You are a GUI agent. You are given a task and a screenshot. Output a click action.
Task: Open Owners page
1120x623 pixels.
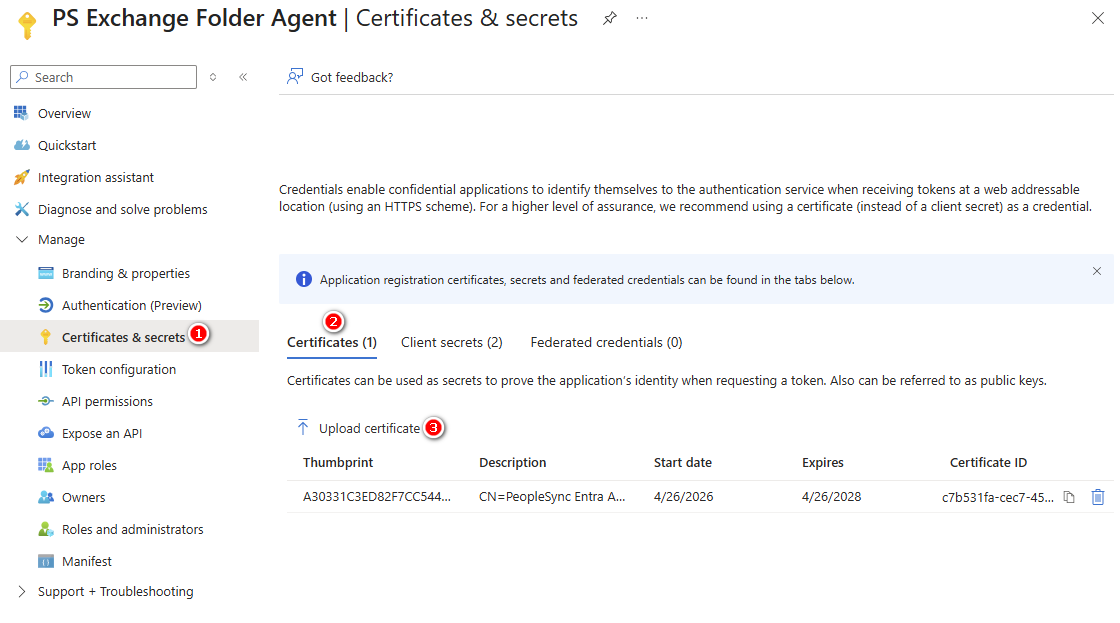click(x=84, y=498)
